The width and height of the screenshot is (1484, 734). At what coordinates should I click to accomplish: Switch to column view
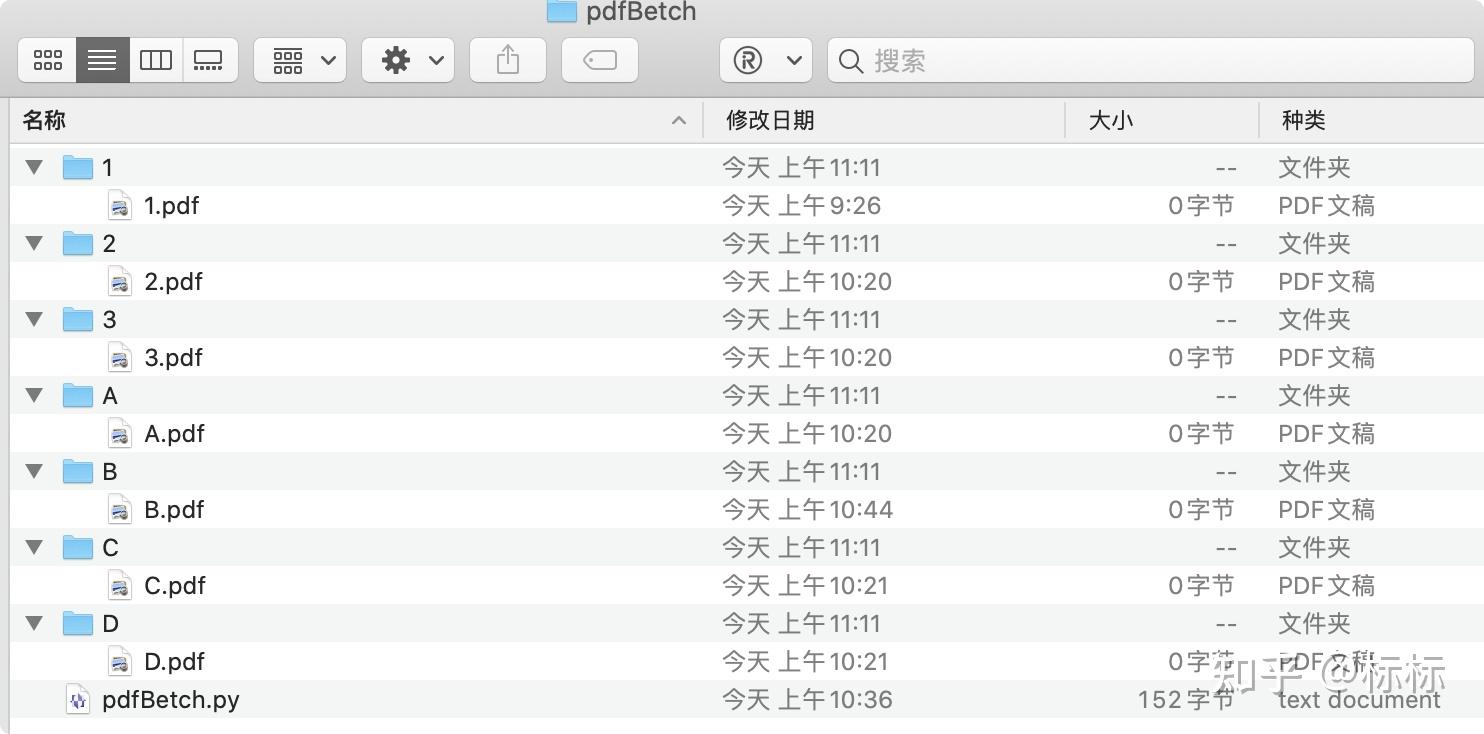[x=156, y=61]
